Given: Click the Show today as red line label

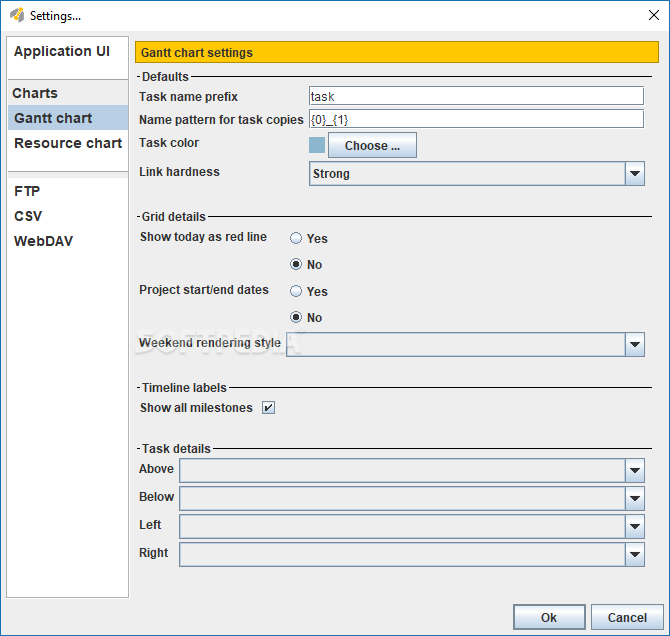Looking at the screenshot, I should tap(203, 237).
